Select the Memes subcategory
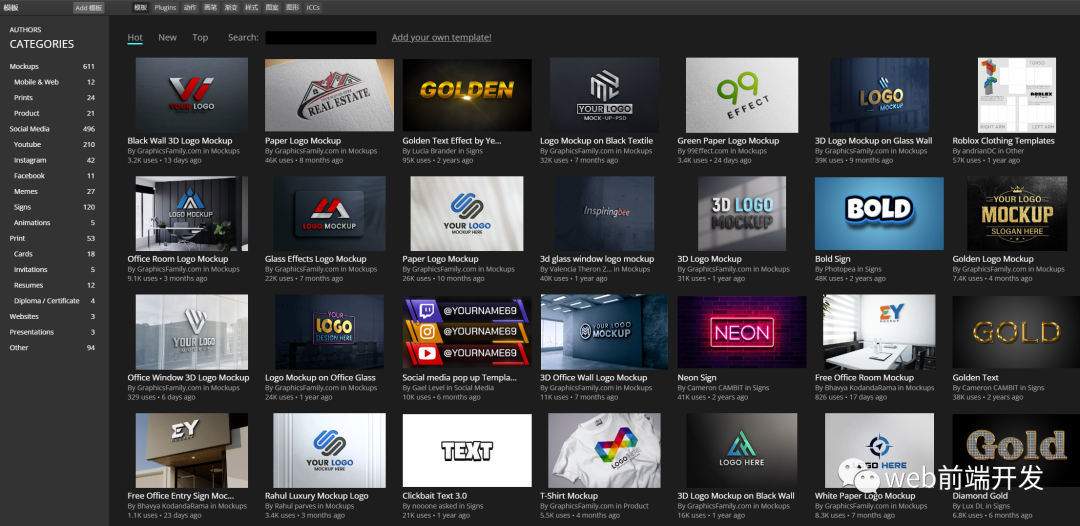 (x=52, y=191)
